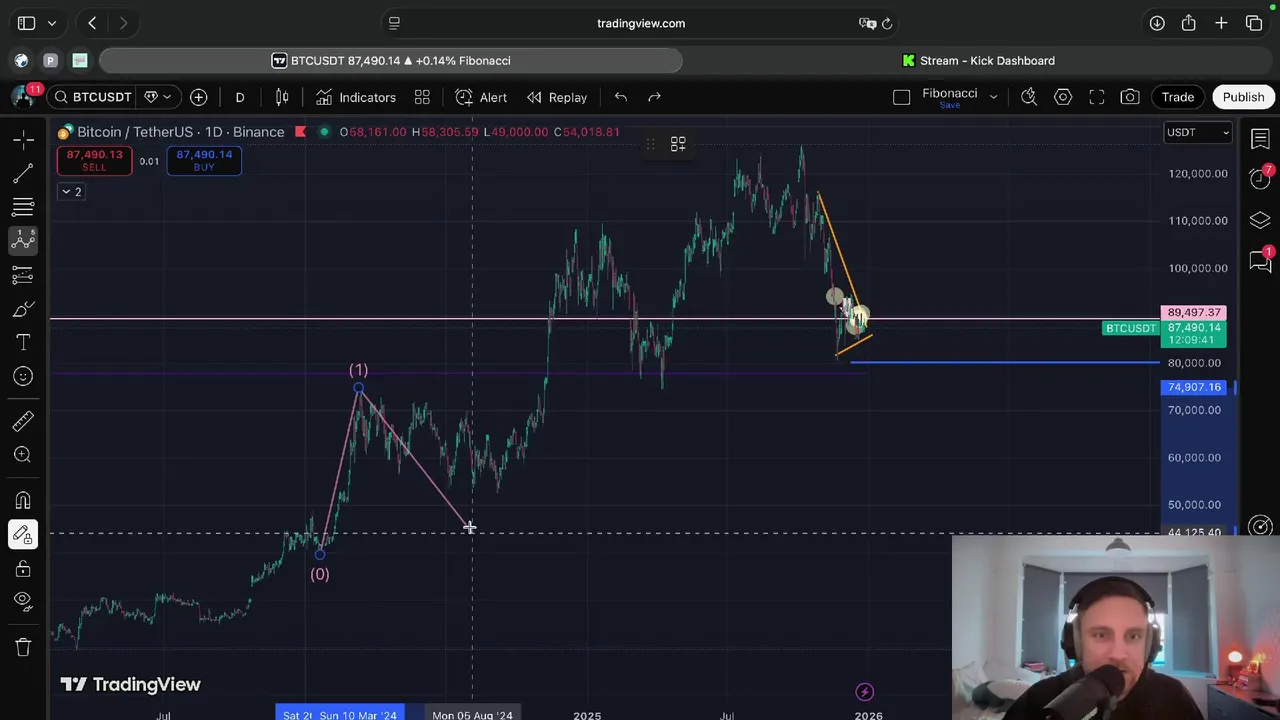Open the indicator templates grid icon
Image resolution: width=1280 pixels, height=720 pixels.
[422, 97]
